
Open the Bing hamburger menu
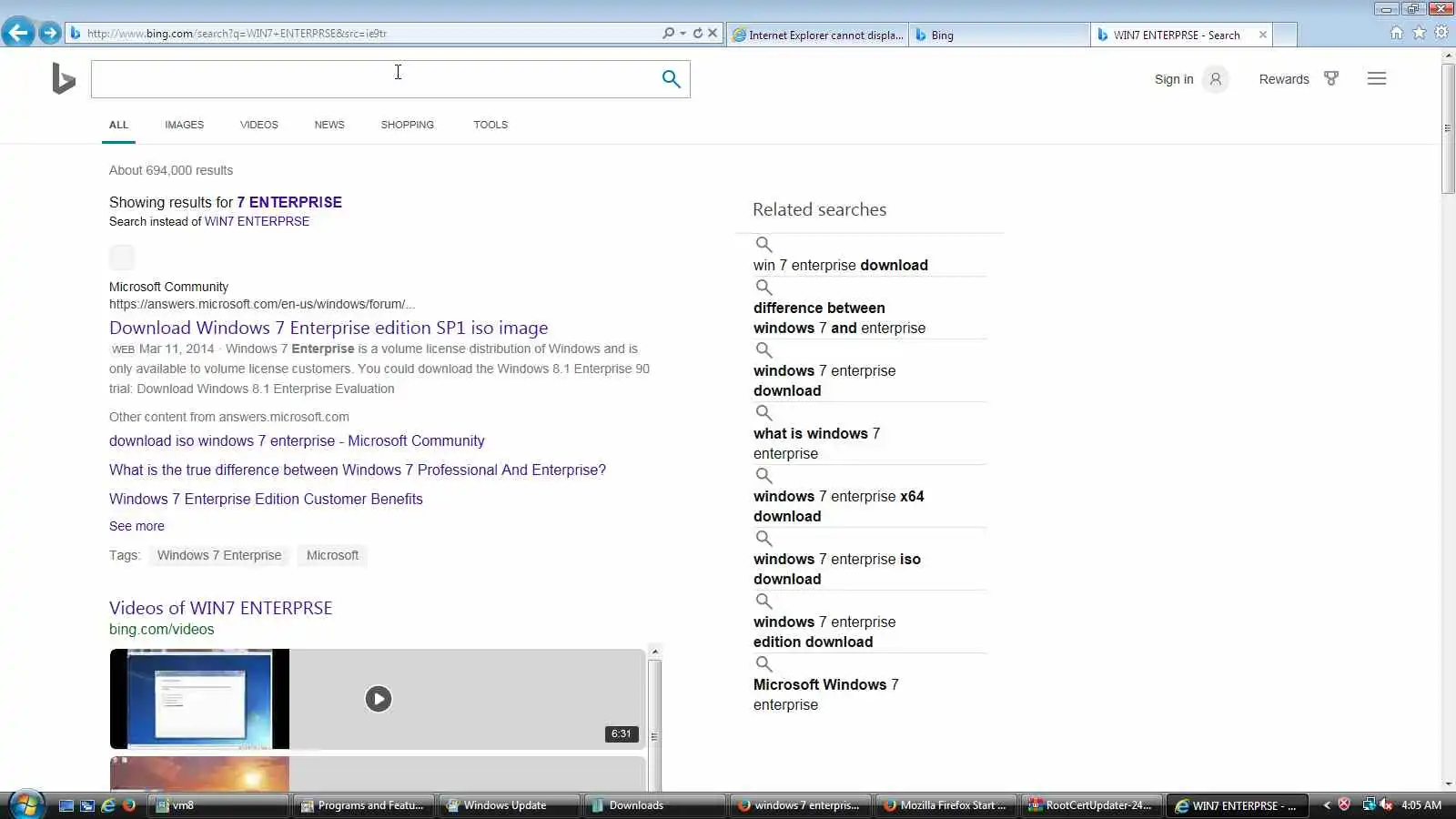pos(1377,78)
